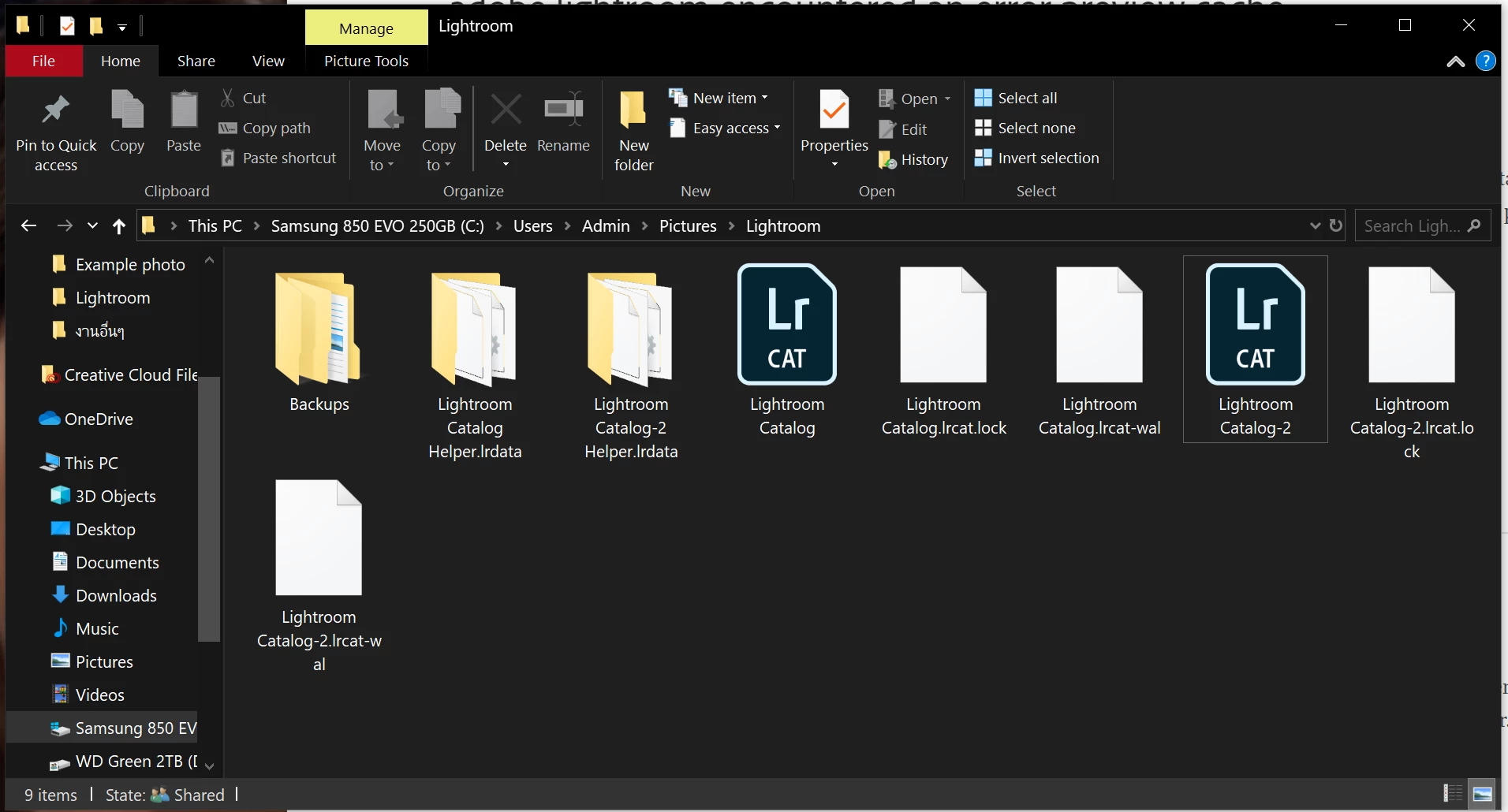The height and width of the screenshot is (812, 1508).
Task: Select the Lightroom Catalog Lr CAT file
Action: (787, 351)
